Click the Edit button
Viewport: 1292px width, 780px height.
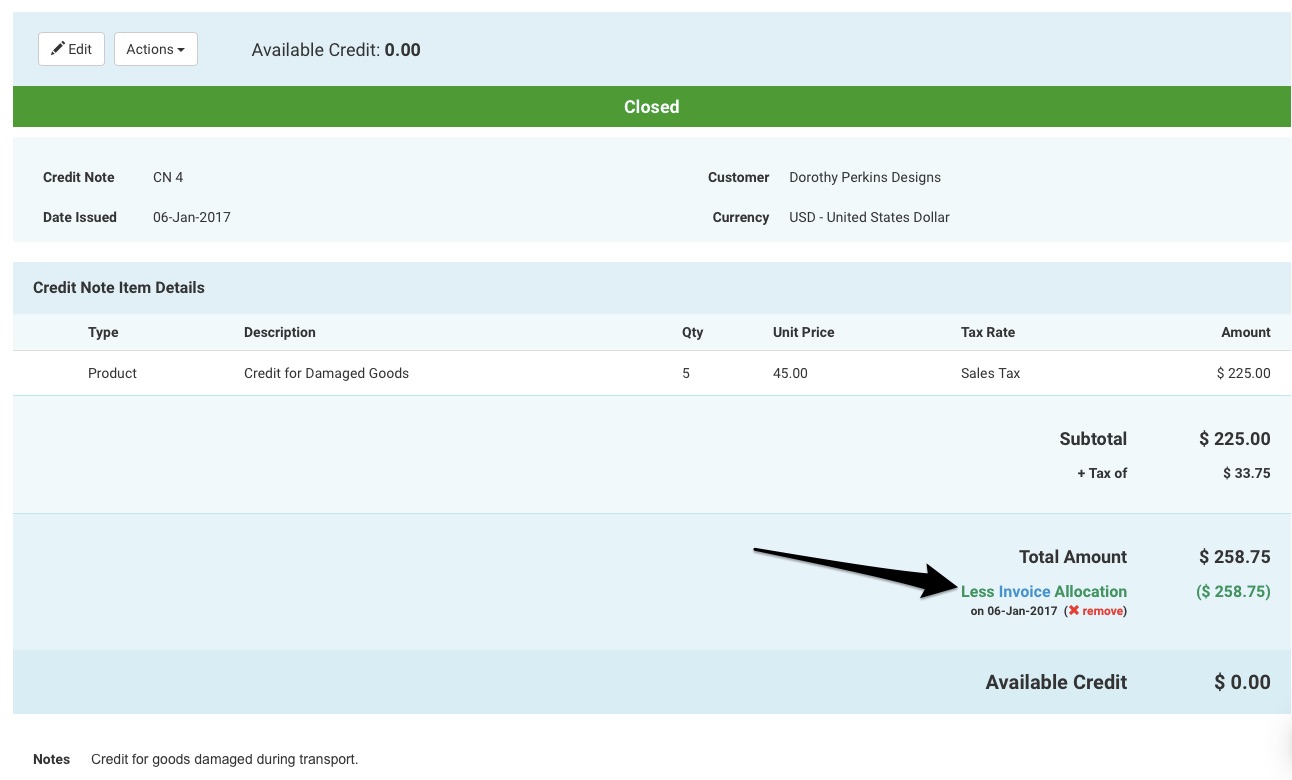click(71, 49)
